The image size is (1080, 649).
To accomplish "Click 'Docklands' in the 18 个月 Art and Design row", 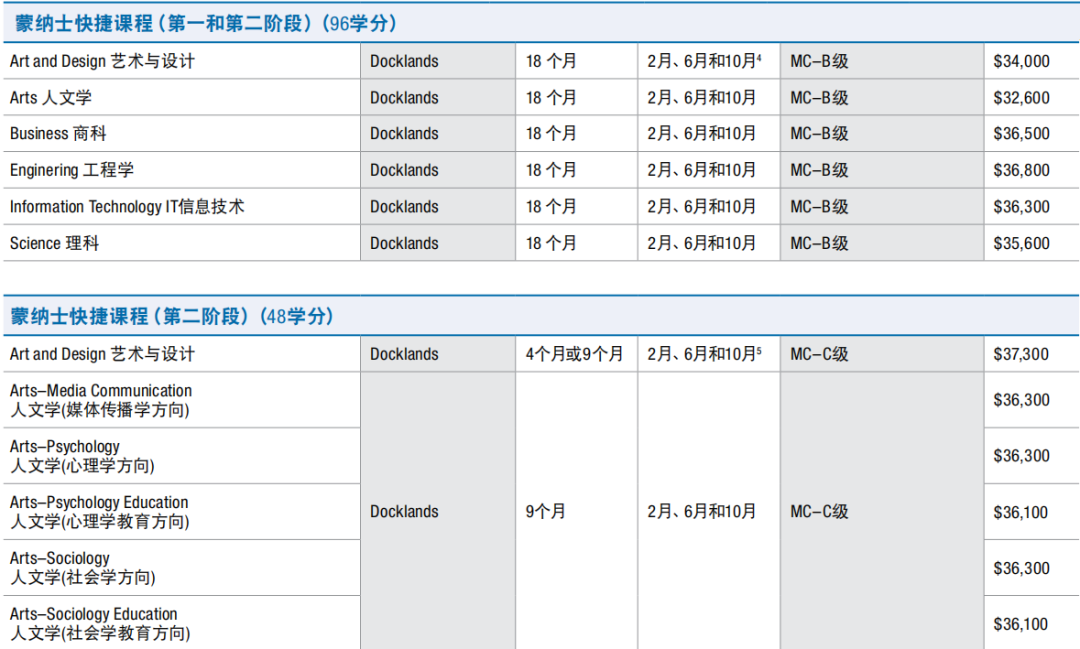I will (404, 61).
